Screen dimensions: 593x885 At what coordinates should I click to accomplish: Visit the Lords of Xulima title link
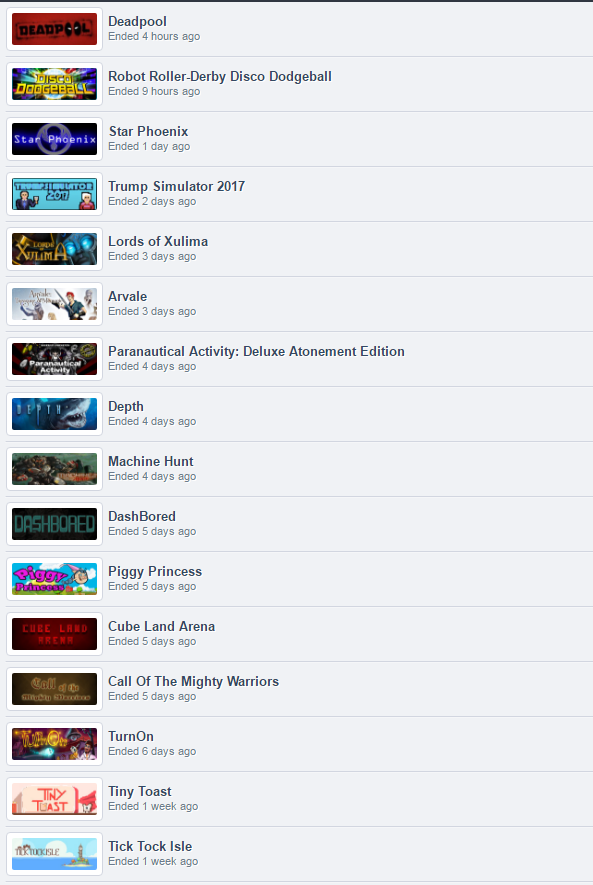click(x=158, y=242)
